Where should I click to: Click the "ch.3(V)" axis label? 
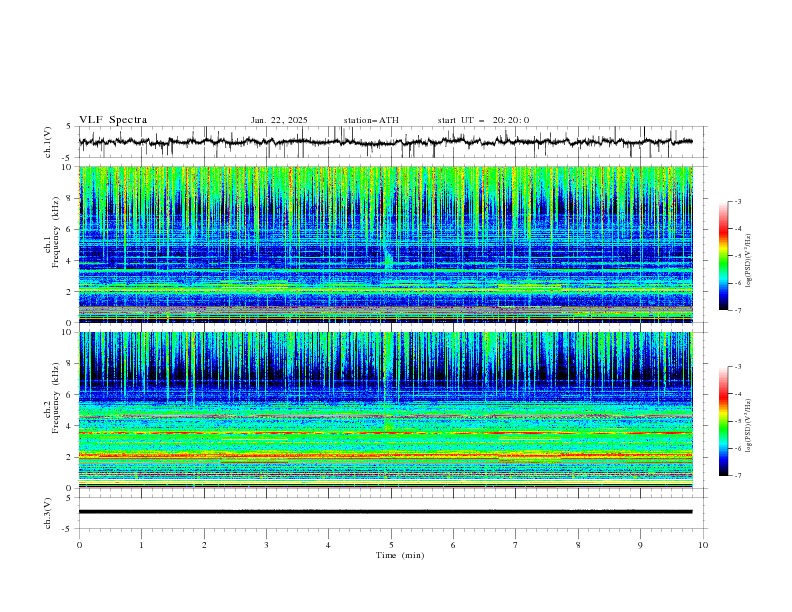(48, 513)
